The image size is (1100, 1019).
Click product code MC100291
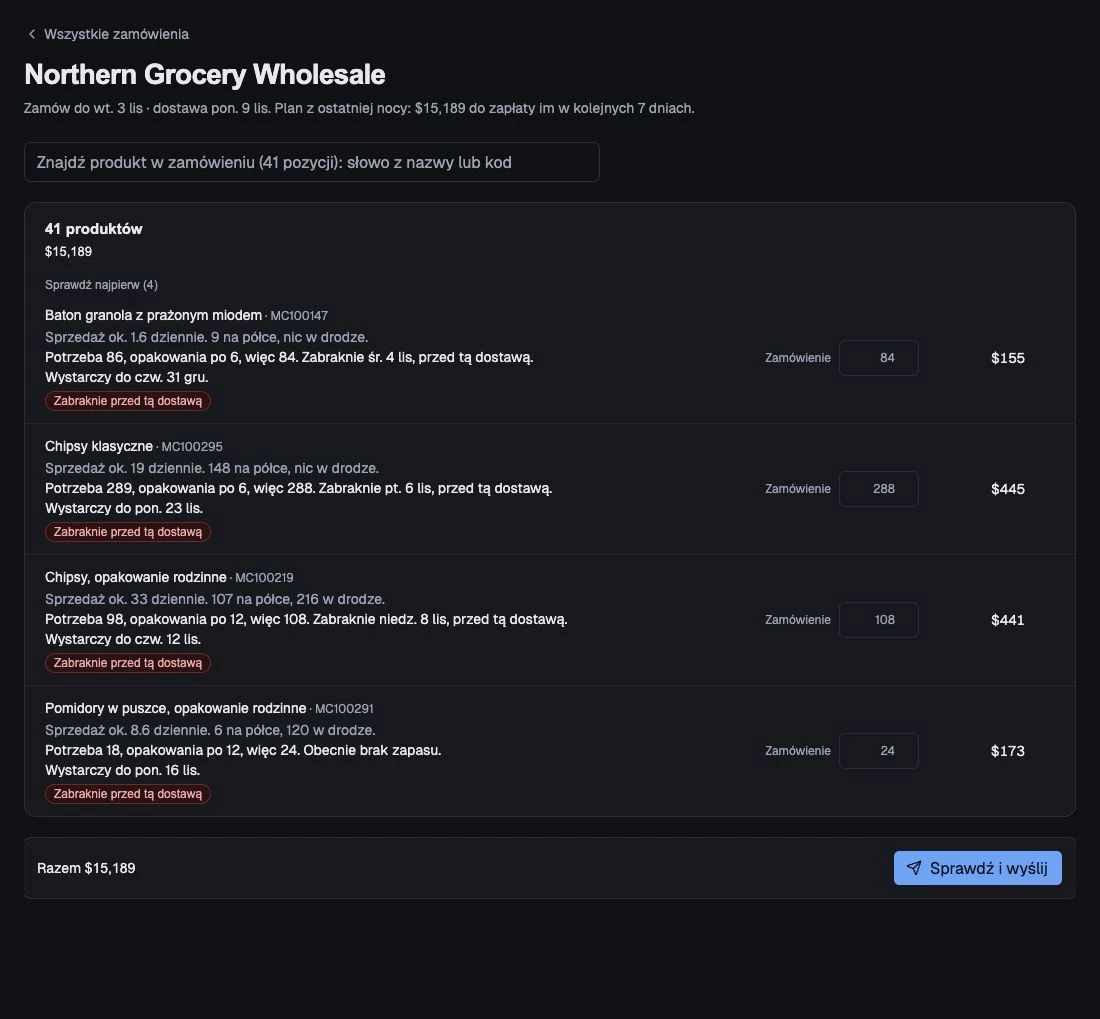tap(344, 710)
